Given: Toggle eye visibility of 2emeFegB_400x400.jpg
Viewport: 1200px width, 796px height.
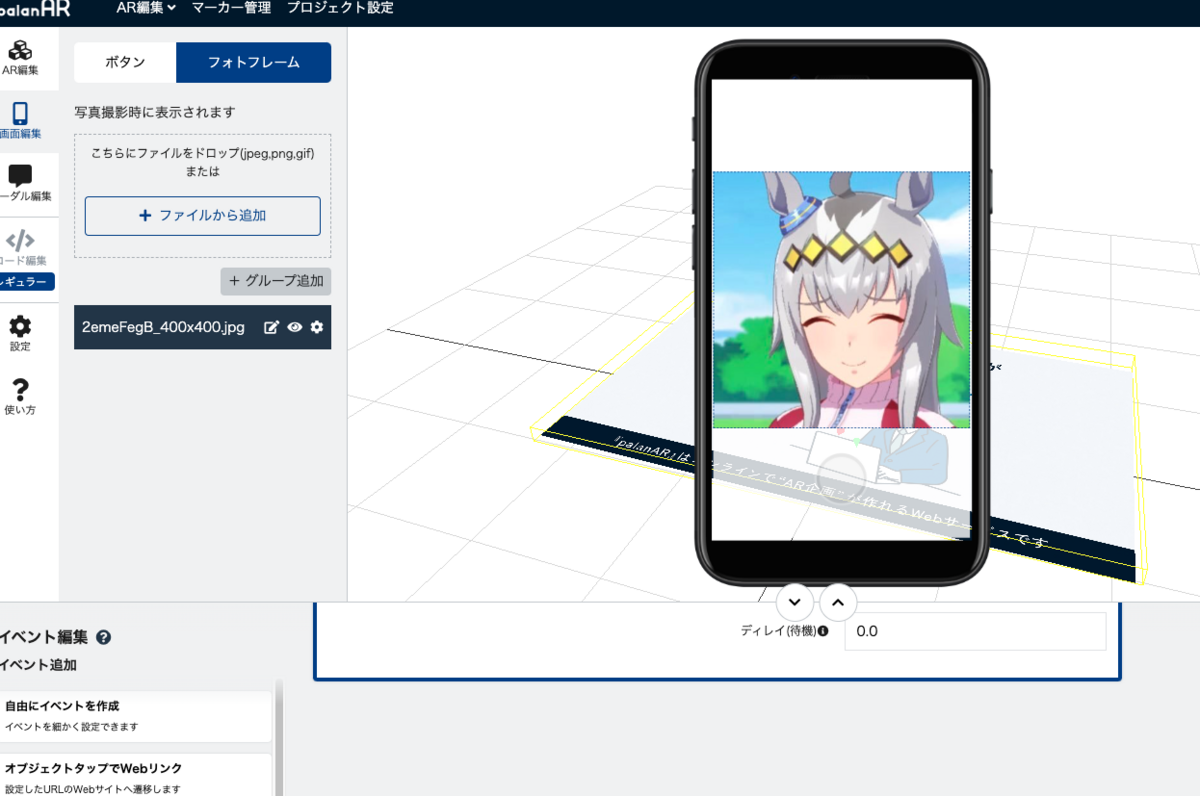Looking at the screenshot, I should coord(294,327).
